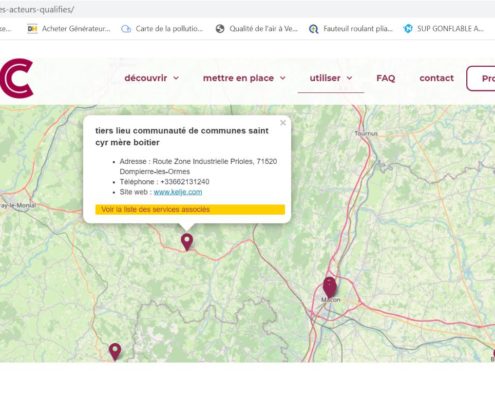Click the Téléphone number +33662131240
495x400 pixels.
185,182
